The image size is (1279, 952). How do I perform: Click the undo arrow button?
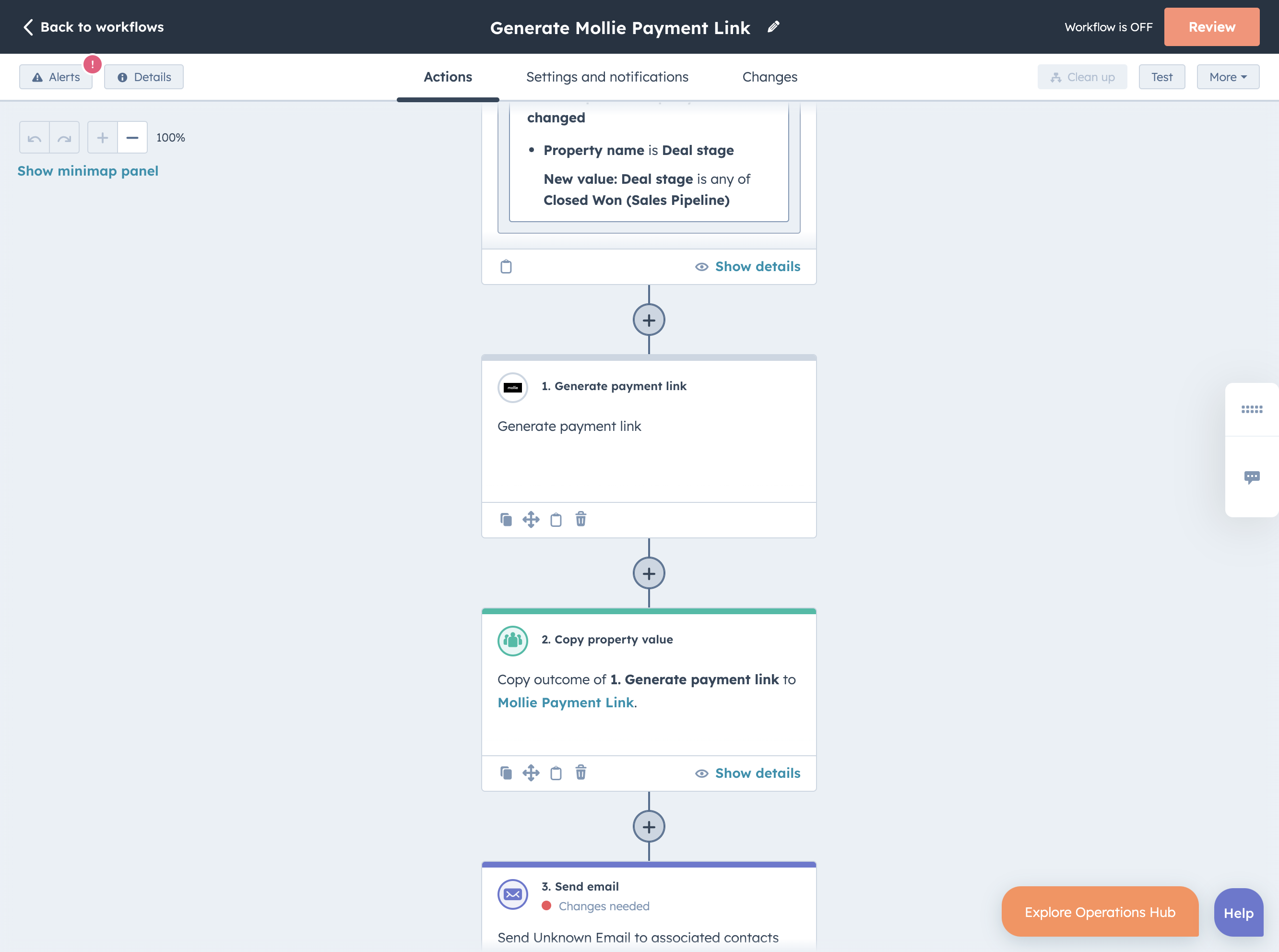pos(35,138)
